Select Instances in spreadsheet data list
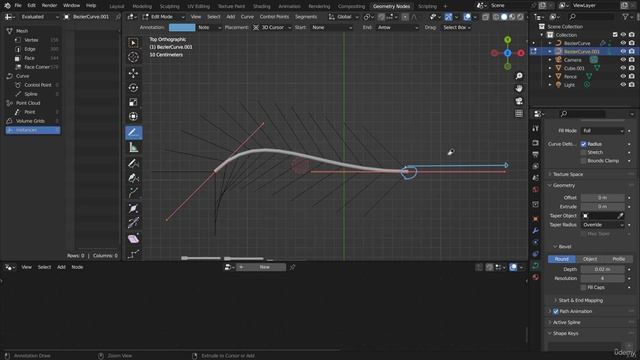 33,130
